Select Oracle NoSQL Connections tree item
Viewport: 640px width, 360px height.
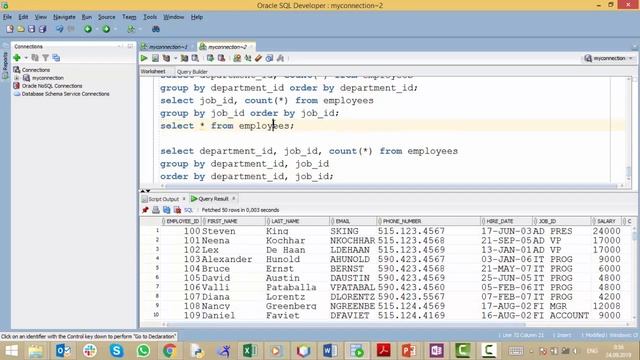click(x=51, y=86)
